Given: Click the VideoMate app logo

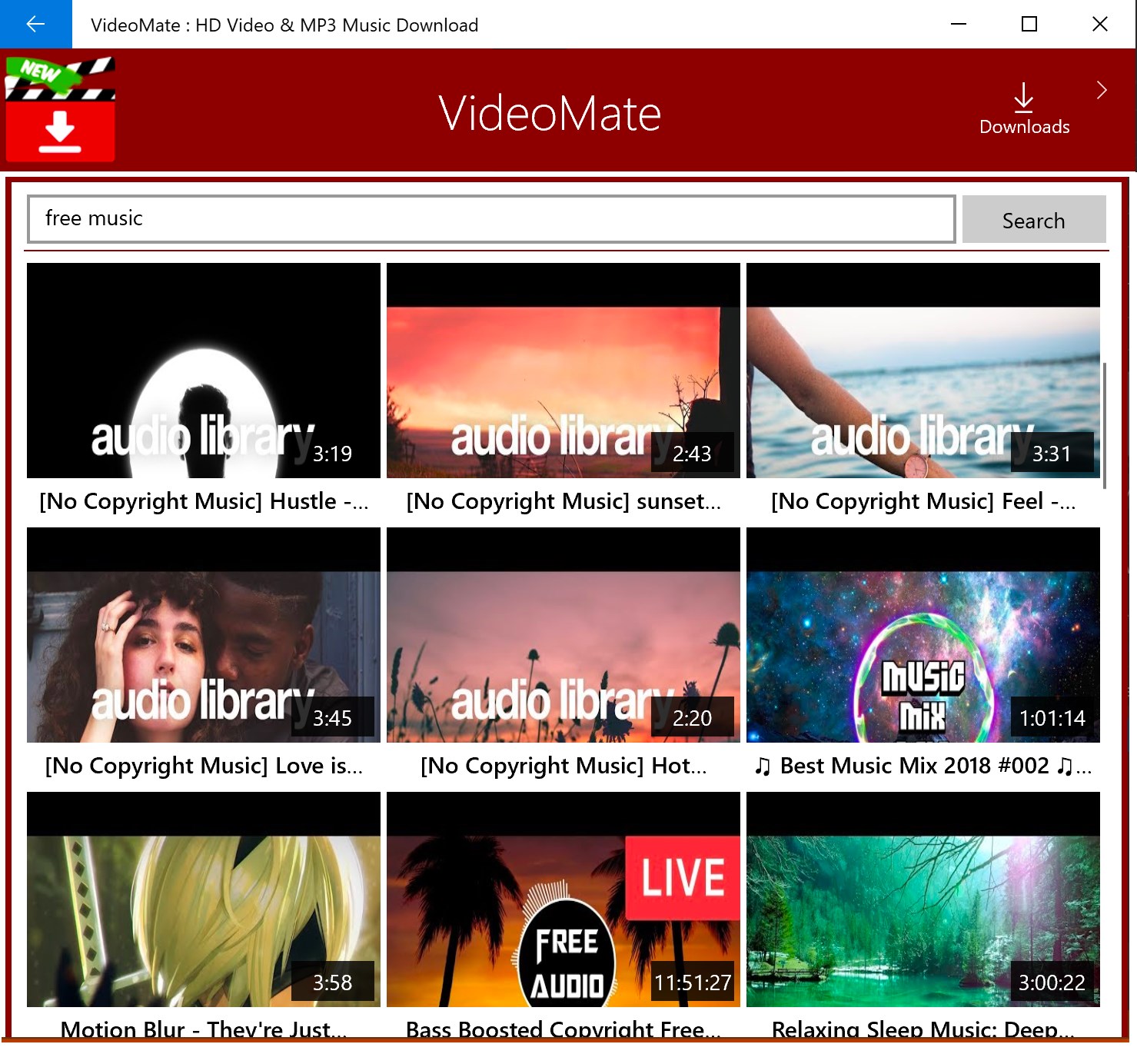Looking at the screenshot, I should pos(60,109).
